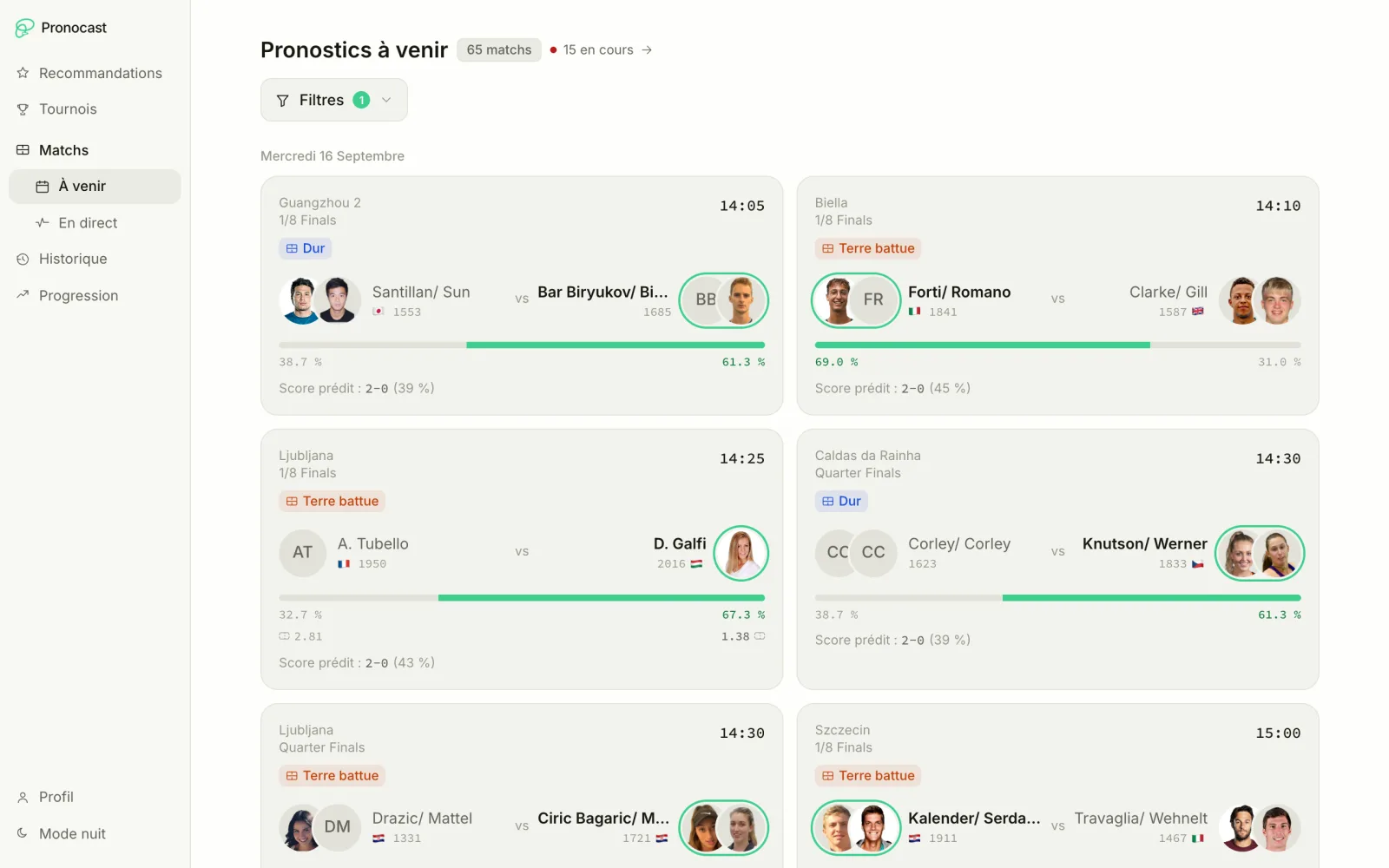Click the Filtres chevron arrow

point(386,100)
